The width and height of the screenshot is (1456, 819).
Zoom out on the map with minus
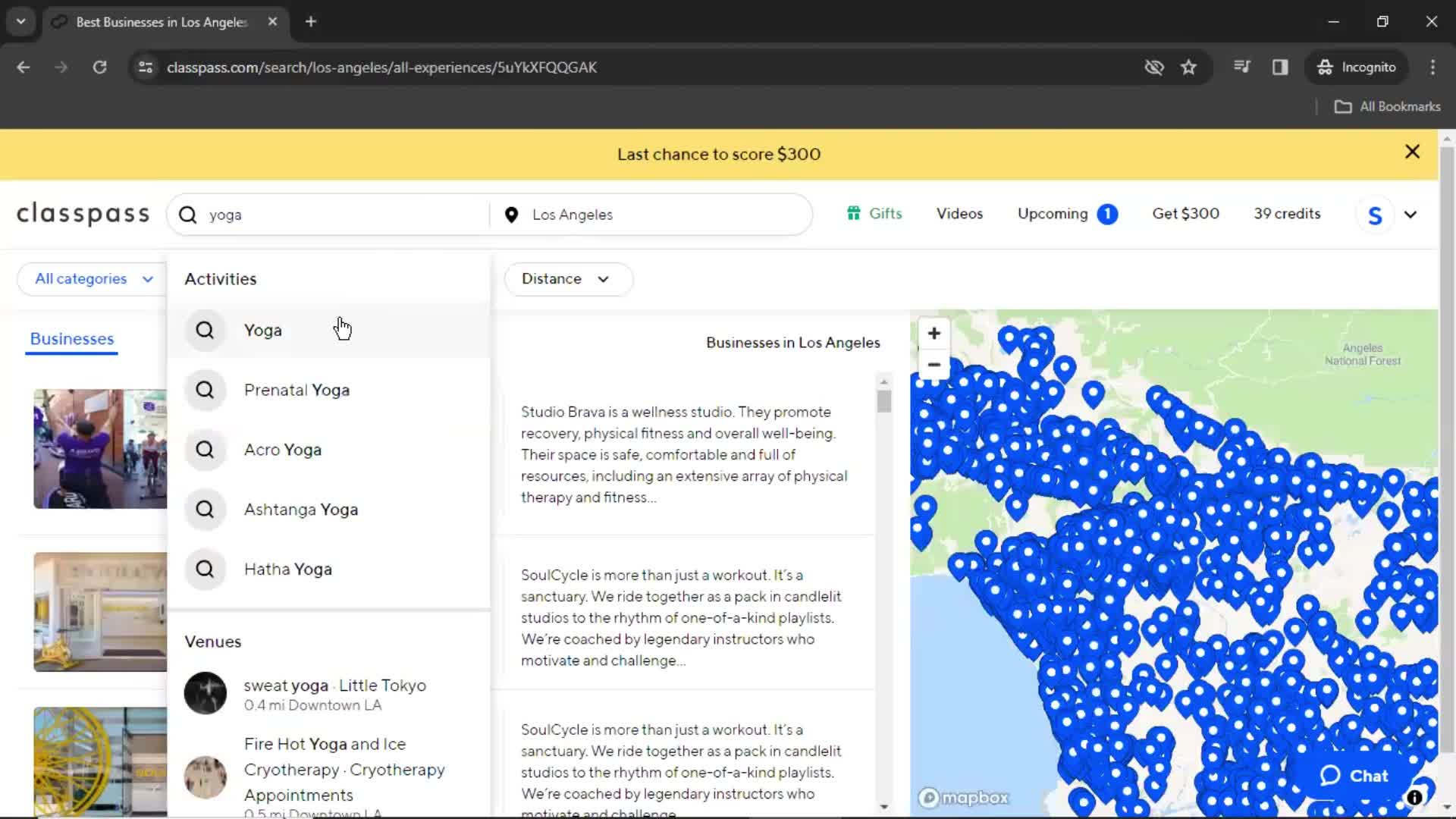coord(934,365)
